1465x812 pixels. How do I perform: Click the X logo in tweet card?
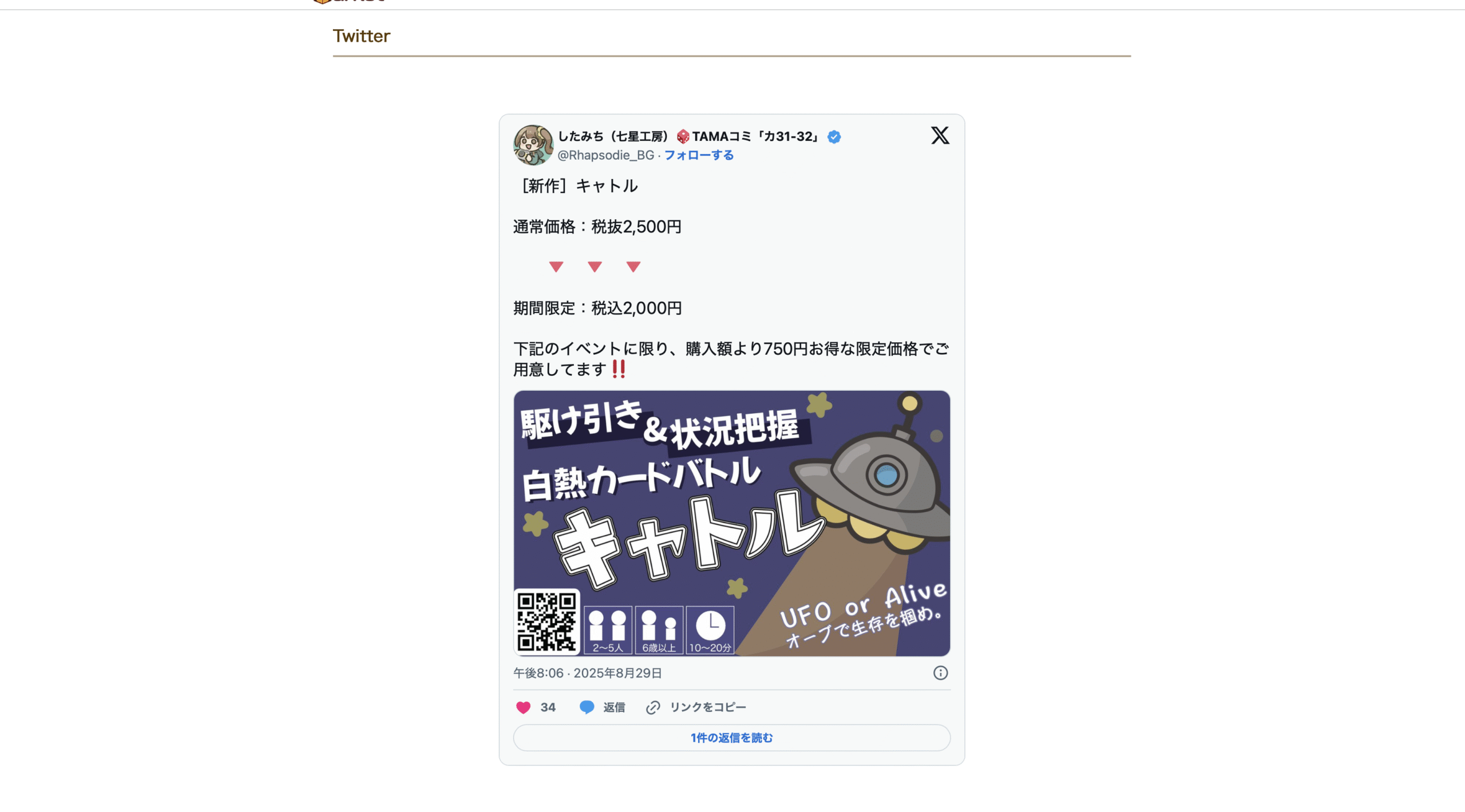(940, 136)
